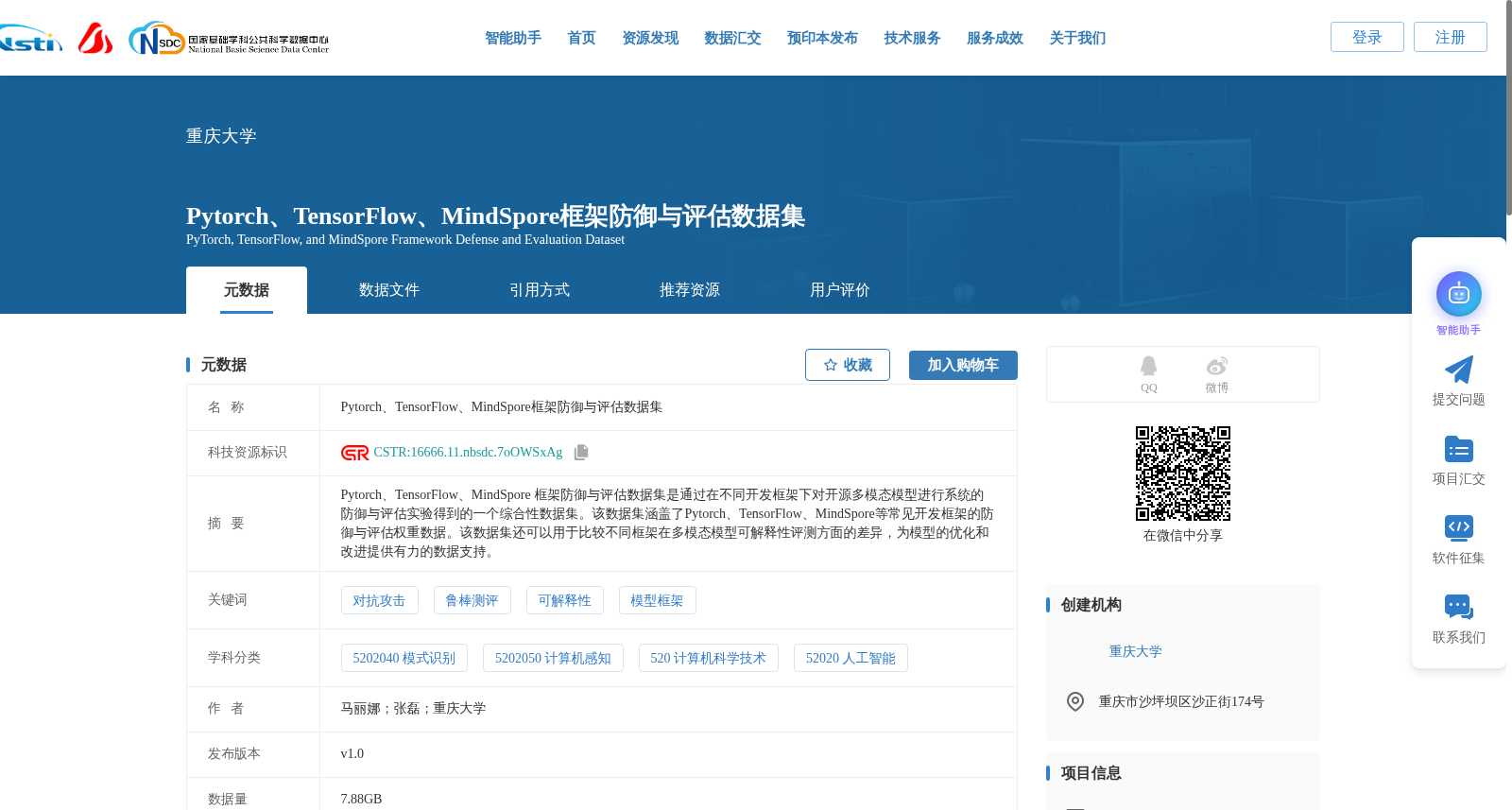1512x810 pixels.
Task: Click the 5202050 计算机感知 subject tag
Action: click(553, 658)
